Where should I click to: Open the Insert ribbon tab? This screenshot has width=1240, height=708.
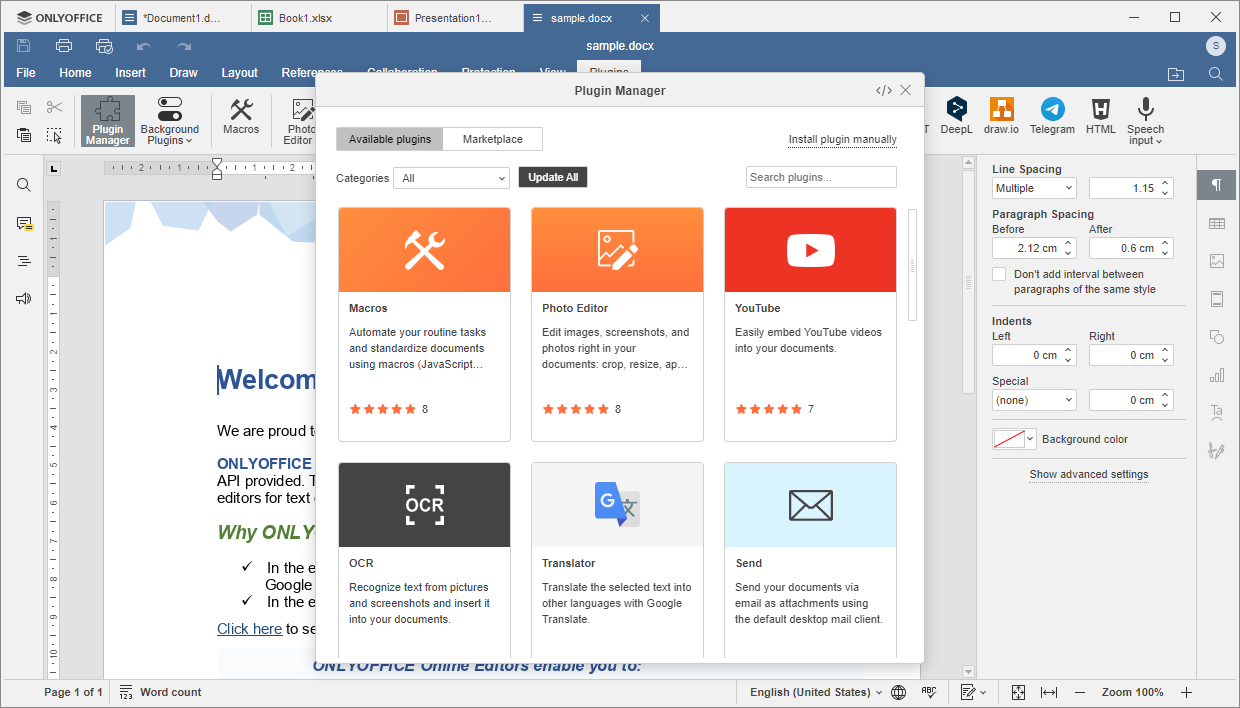click(x=130, y=73)
